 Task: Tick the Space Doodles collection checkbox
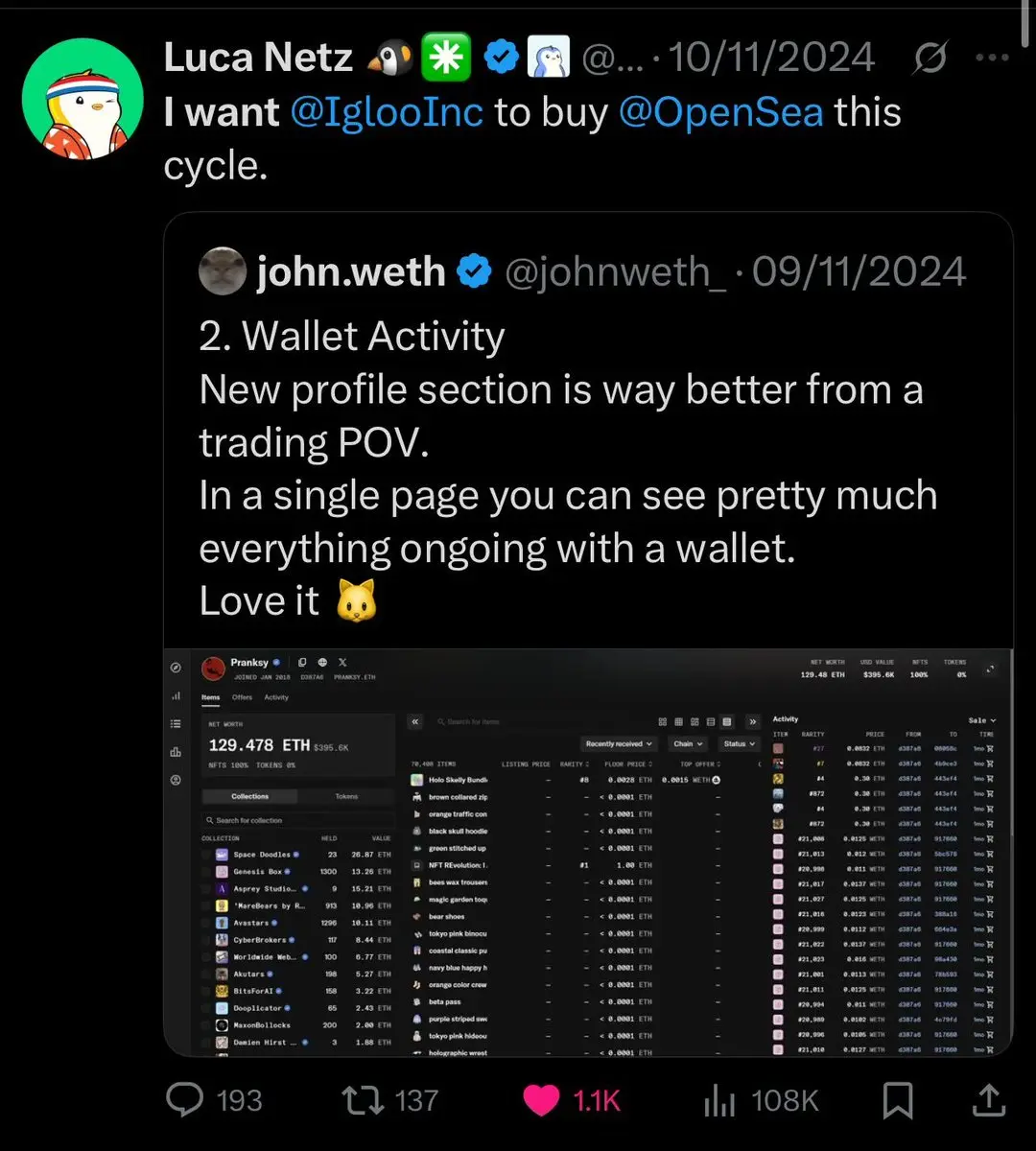point(206,854)
